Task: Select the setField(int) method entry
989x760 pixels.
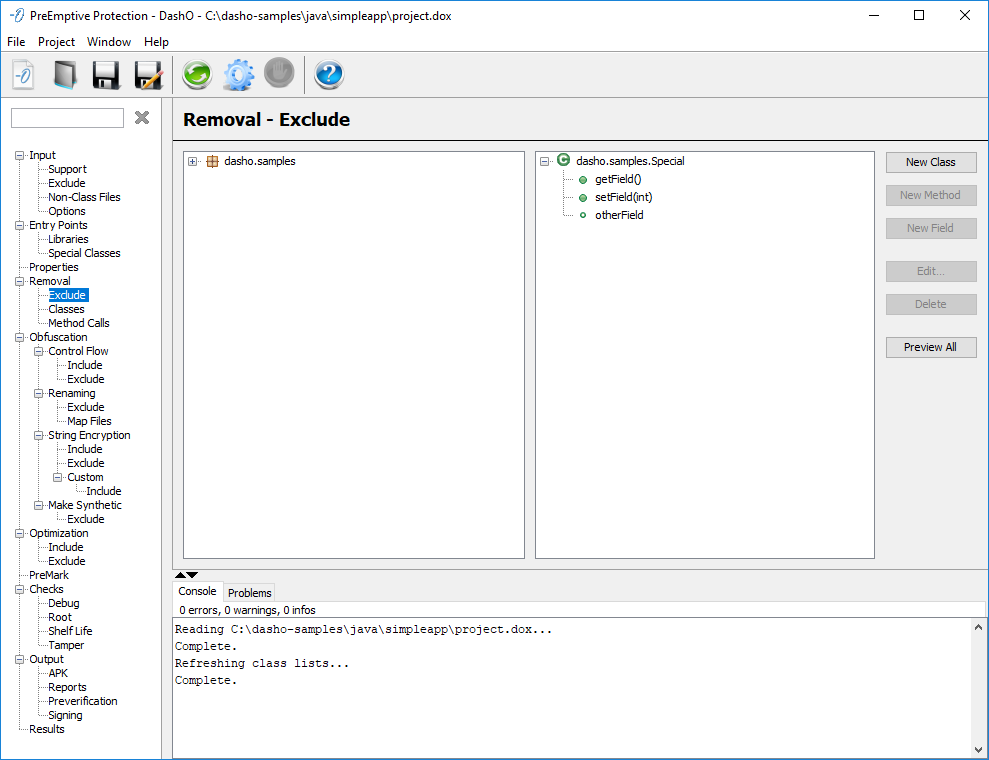Action: click(x=623, y=197)
